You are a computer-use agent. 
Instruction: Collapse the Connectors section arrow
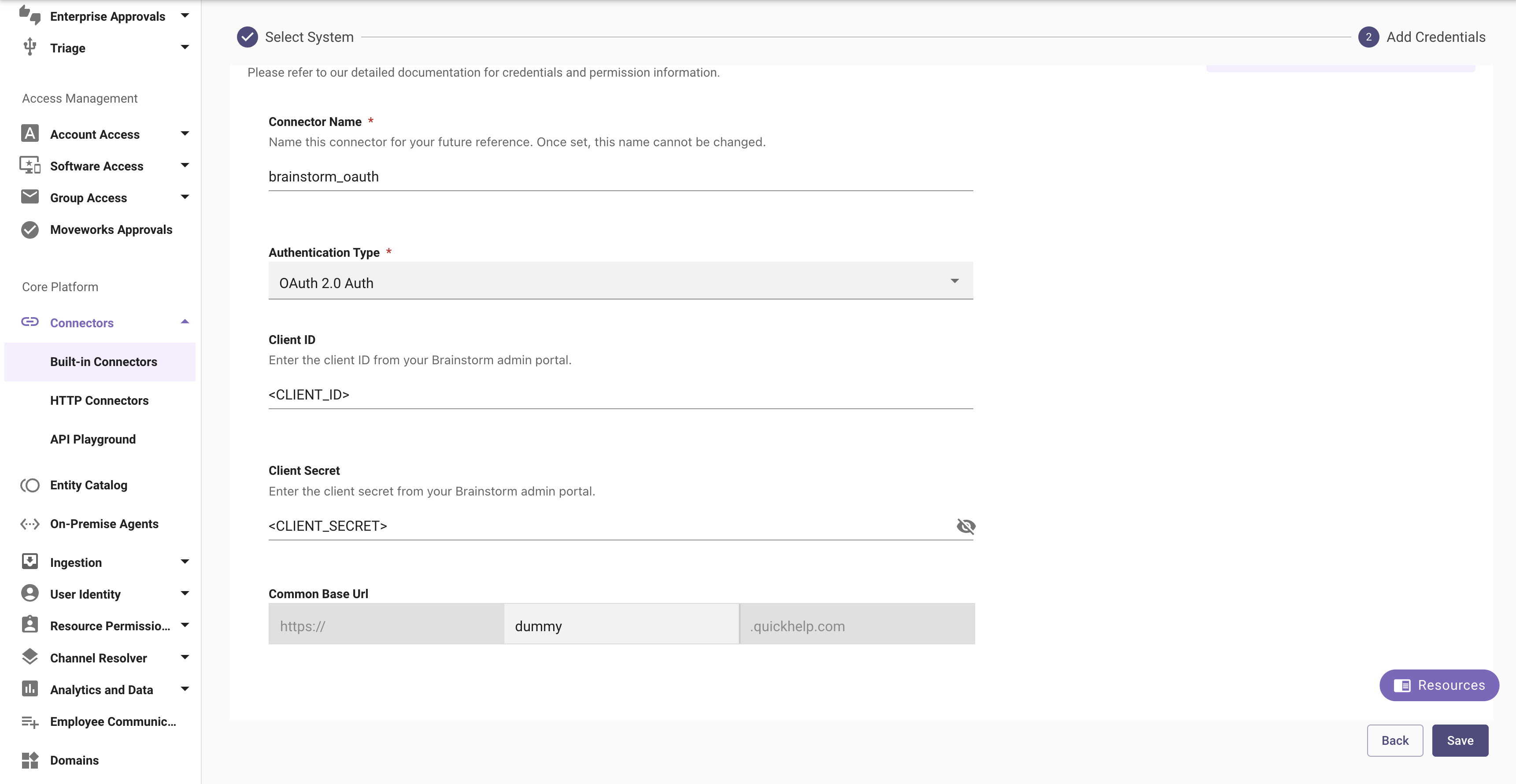tap(185, 322)
